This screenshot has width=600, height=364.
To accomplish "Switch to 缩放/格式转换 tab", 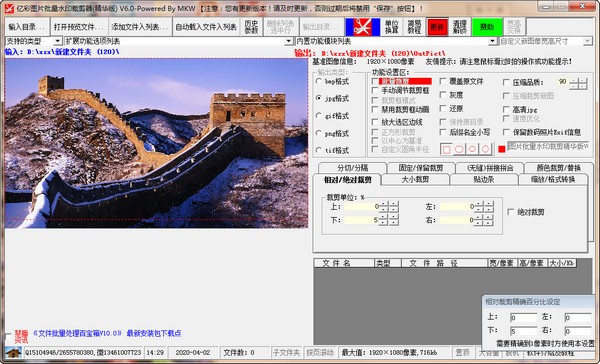I will tap(553, 179).
